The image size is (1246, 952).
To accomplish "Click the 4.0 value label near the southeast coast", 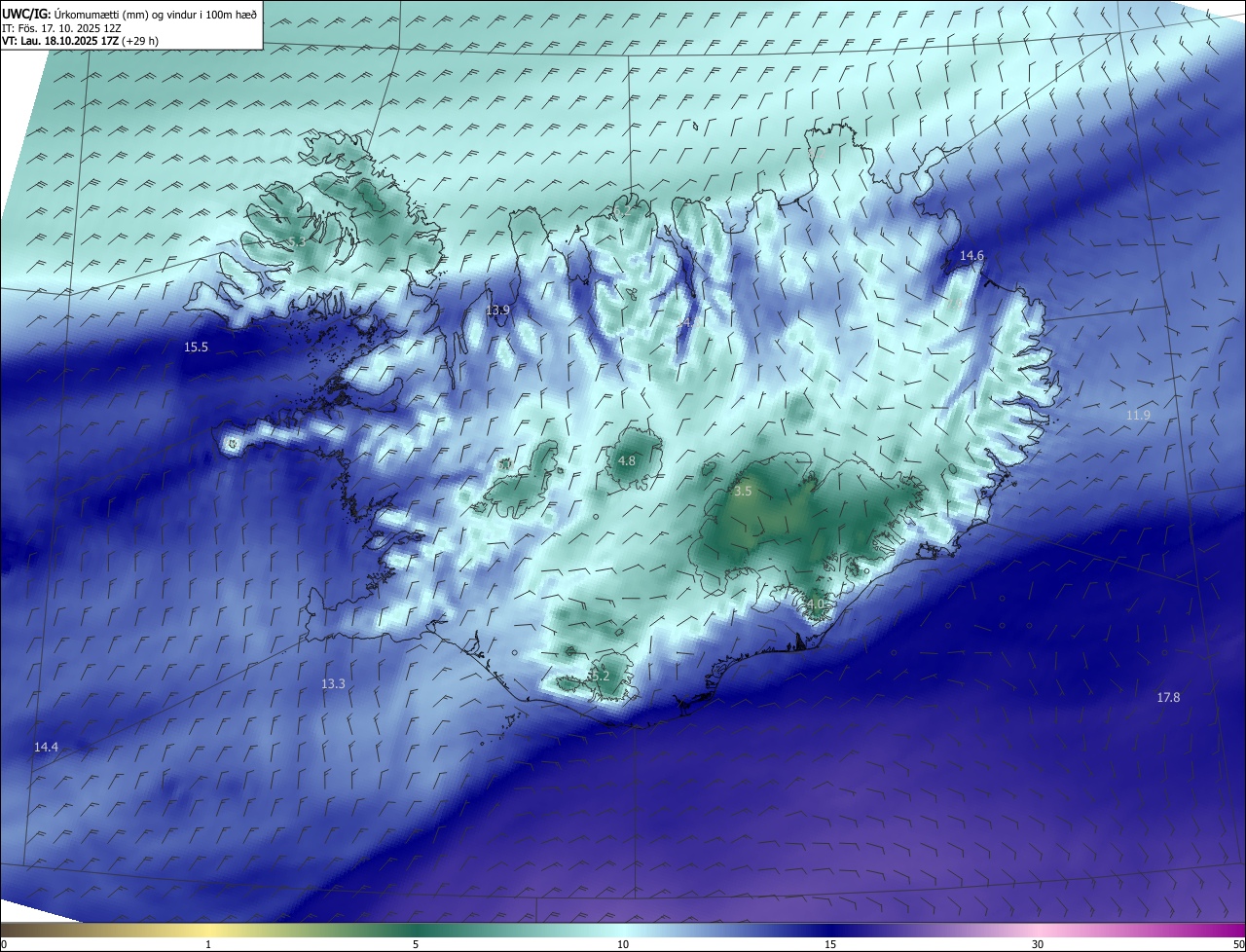I will click(x=815, y=604).
